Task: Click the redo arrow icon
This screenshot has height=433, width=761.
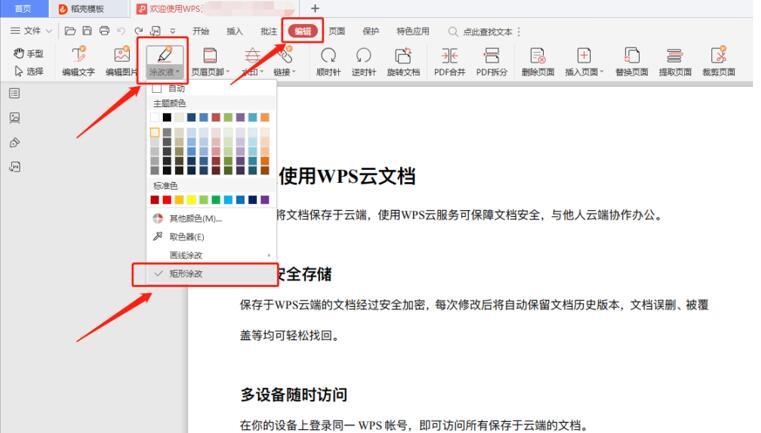Action: coord(139,31)
